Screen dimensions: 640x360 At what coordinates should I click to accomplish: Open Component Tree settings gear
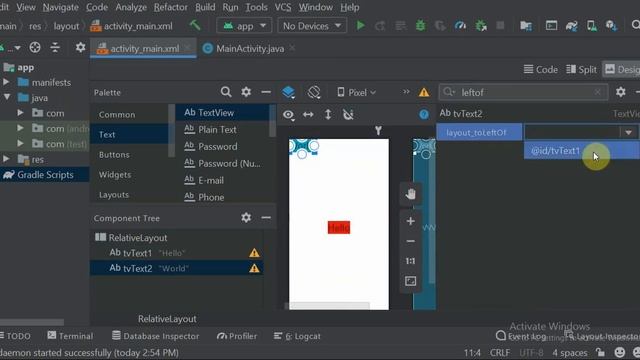(246, 218)
